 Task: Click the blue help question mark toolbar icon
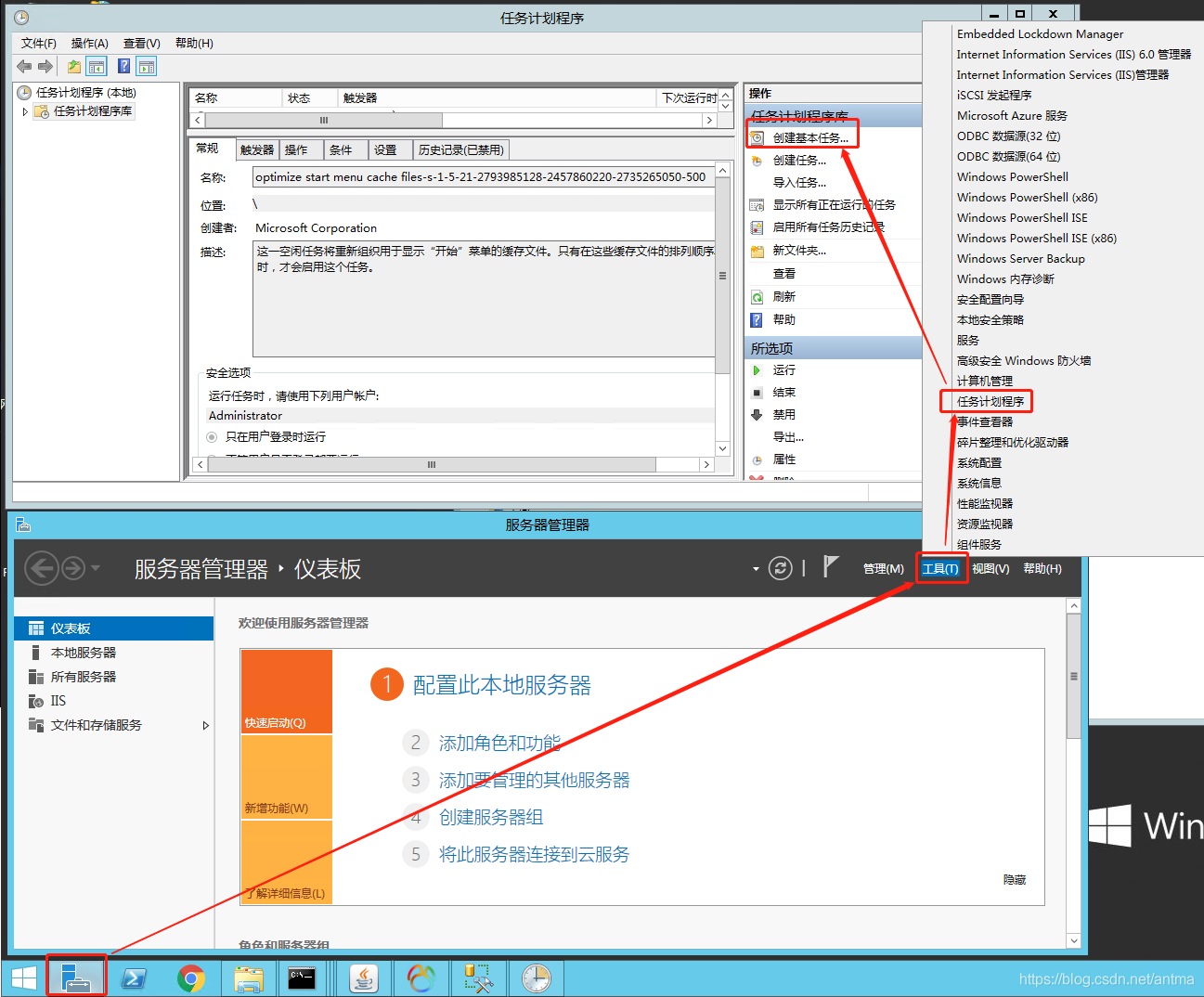click(x=123, y=66)
